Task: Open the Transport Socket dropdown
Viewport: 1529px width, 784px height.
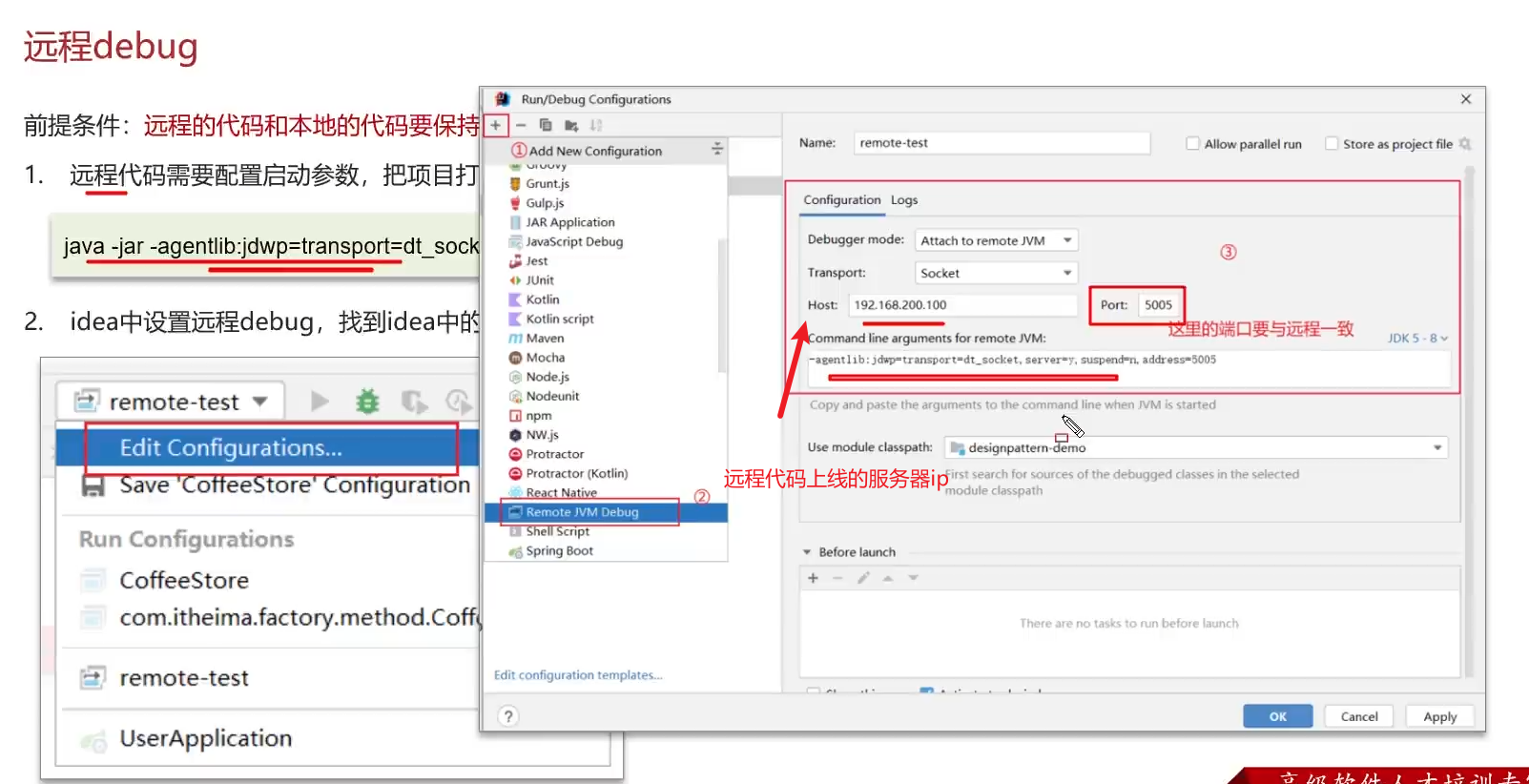Action: tap(996, 273)
